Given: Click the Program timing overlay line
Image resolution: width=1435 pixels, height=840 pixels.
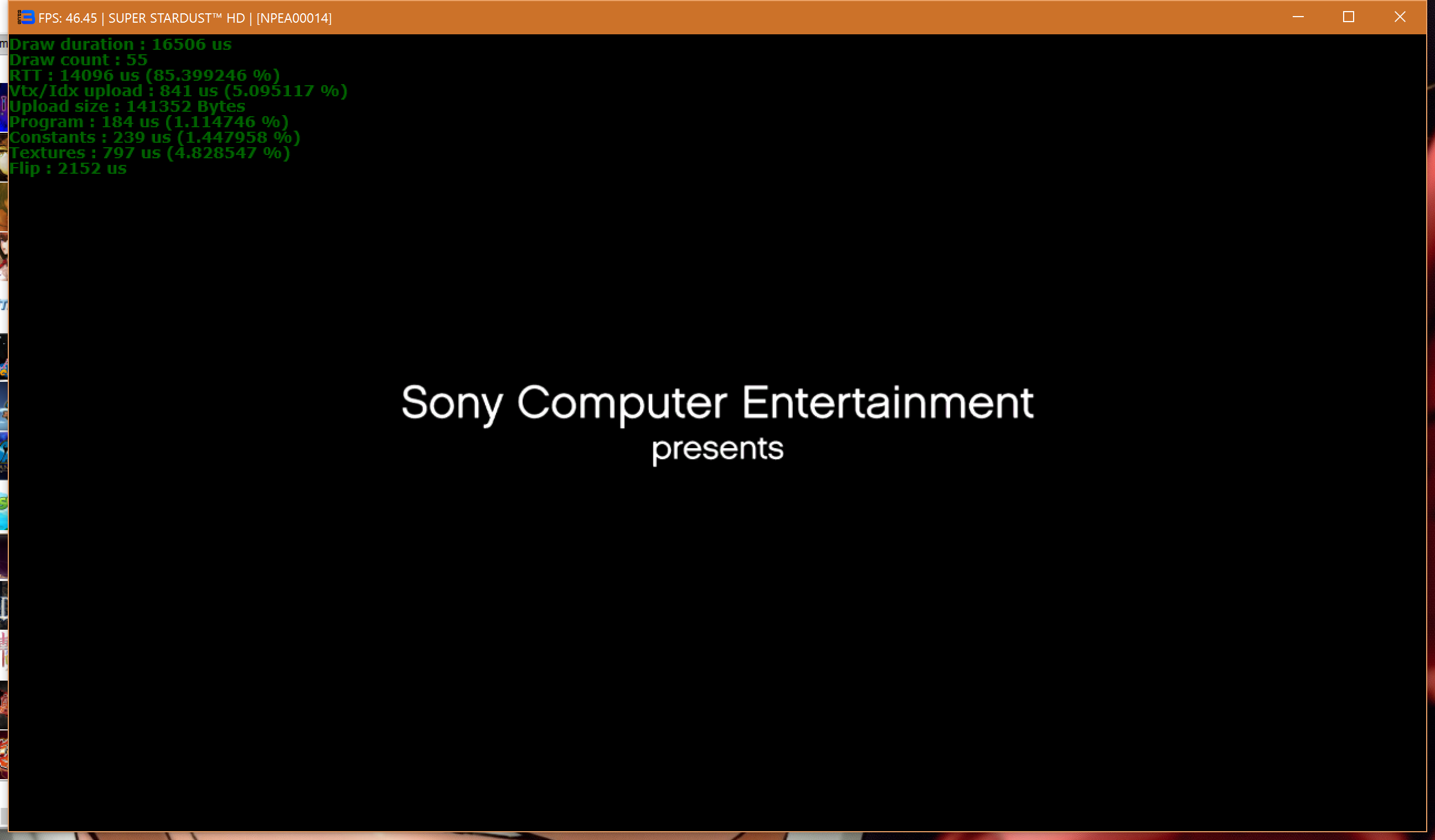Looking at the screenshot, I should click(x=148, y=122).
